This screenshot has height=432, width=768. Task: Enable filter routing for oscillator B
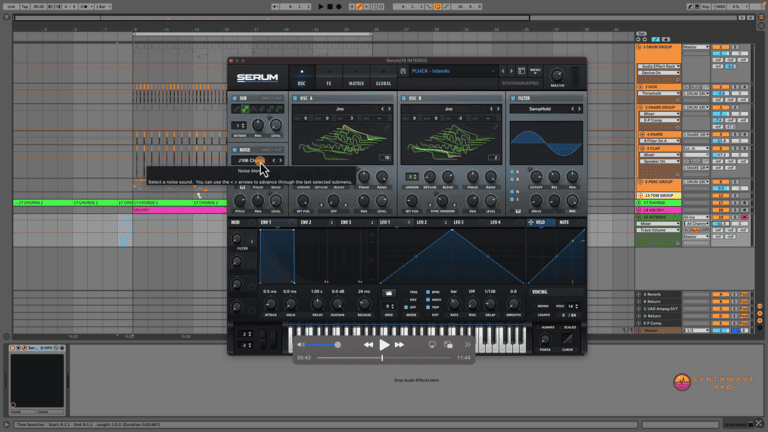click(512, 179)
